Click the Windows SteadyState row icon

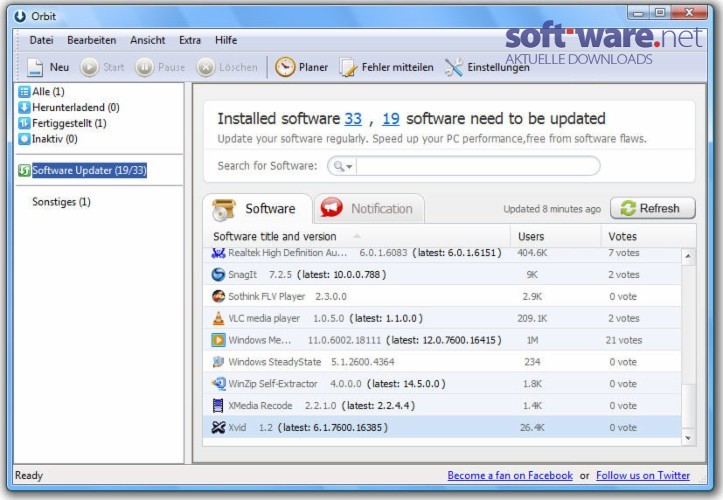pos(218,362)
